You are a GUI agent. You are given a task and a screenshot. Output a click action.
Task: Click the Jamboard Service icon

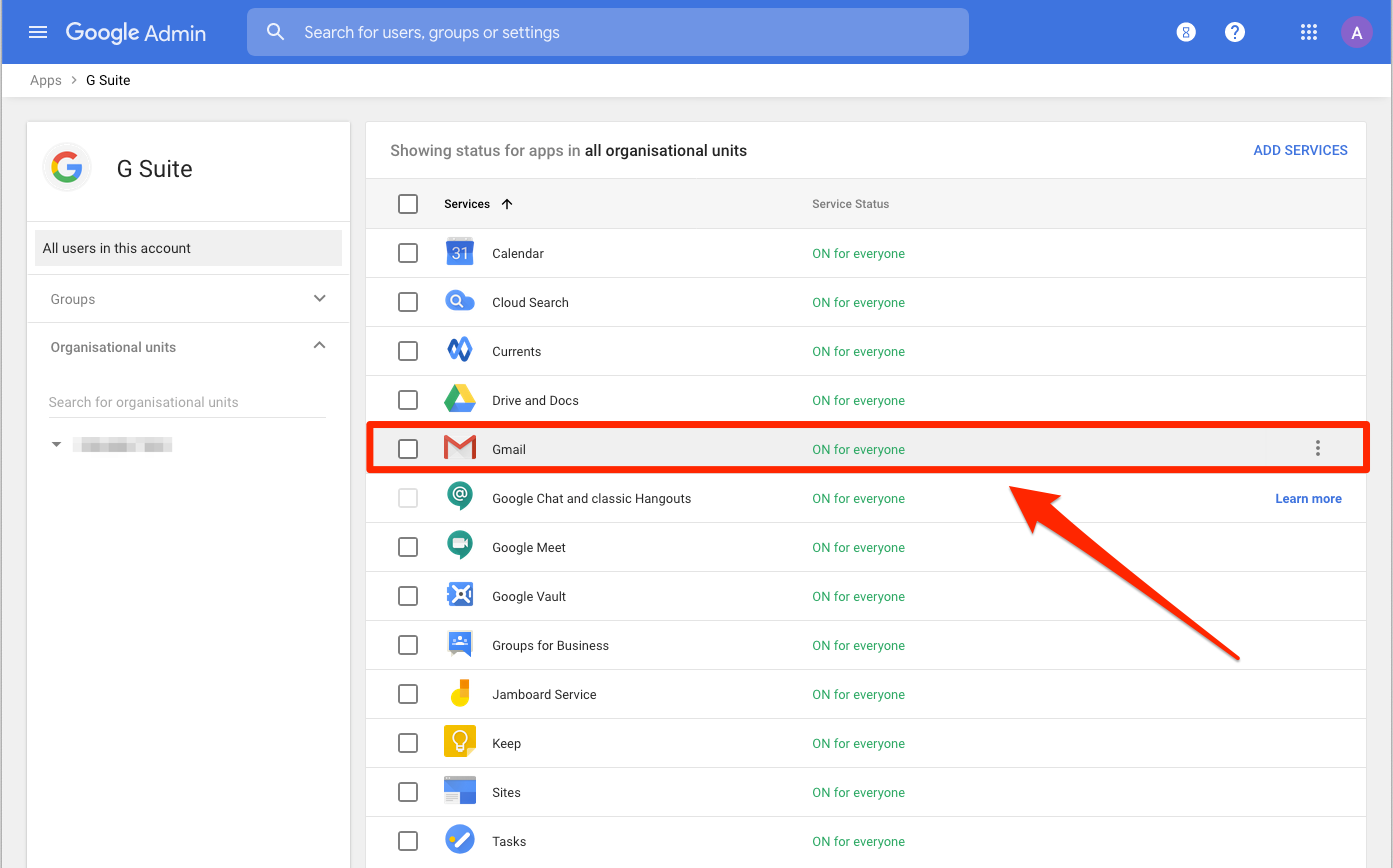tap(460, 693)
